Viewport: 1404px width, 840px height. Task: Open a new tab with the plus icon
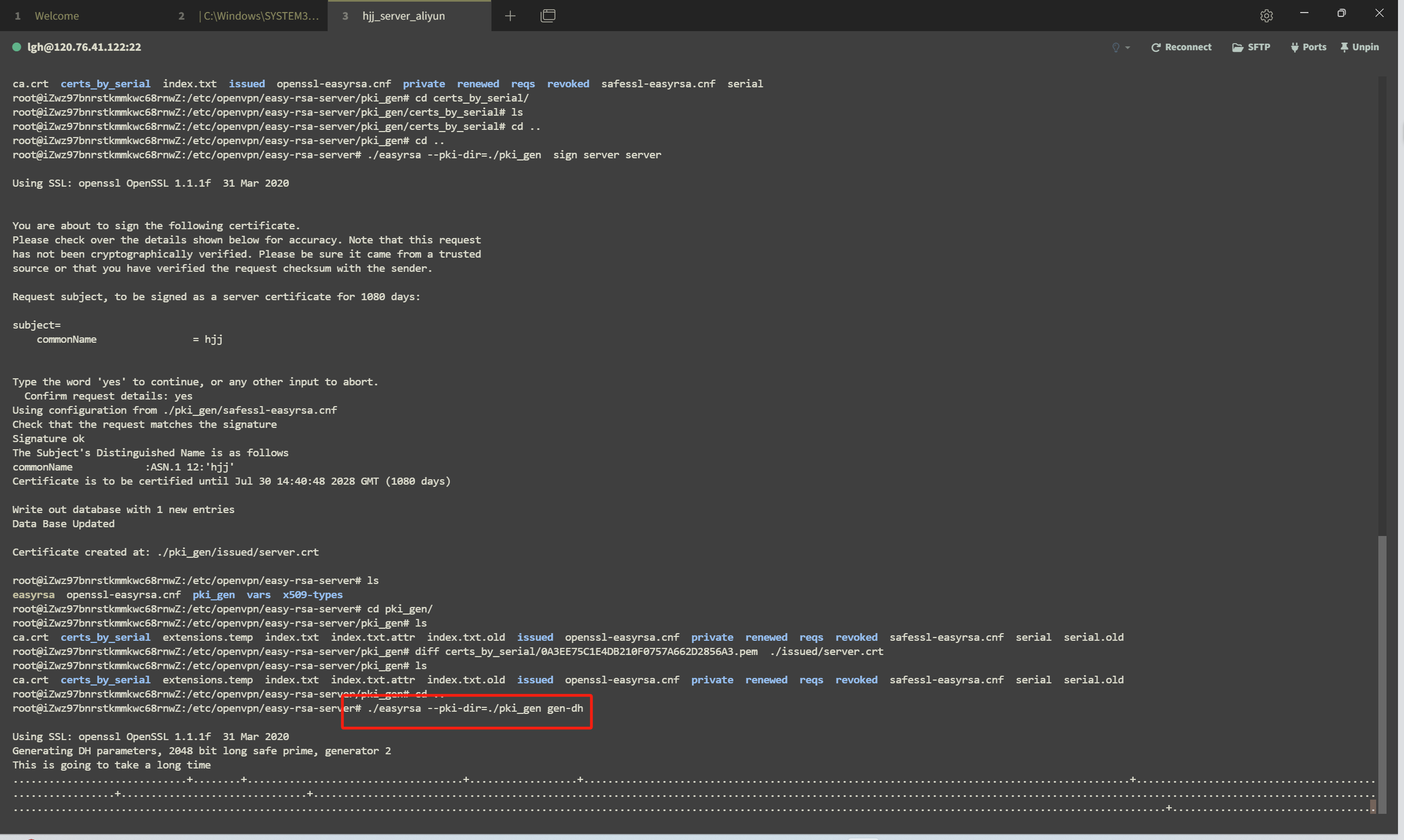click(x=510, y=16)
